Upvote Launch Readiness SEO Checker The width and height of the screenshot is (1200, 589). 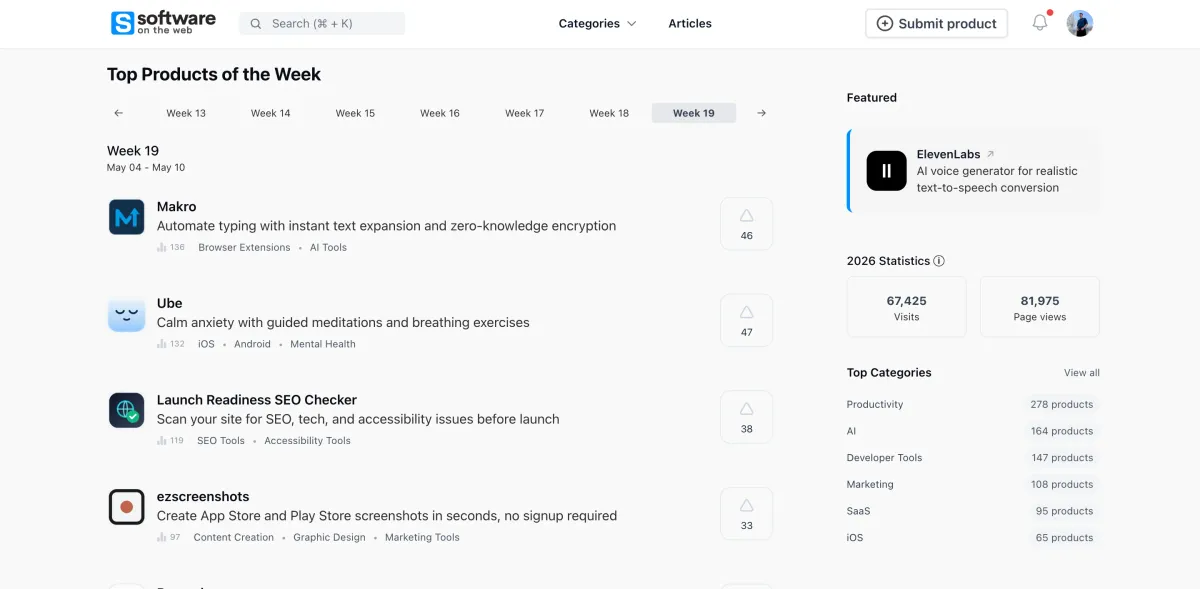[x=746, y=417]
